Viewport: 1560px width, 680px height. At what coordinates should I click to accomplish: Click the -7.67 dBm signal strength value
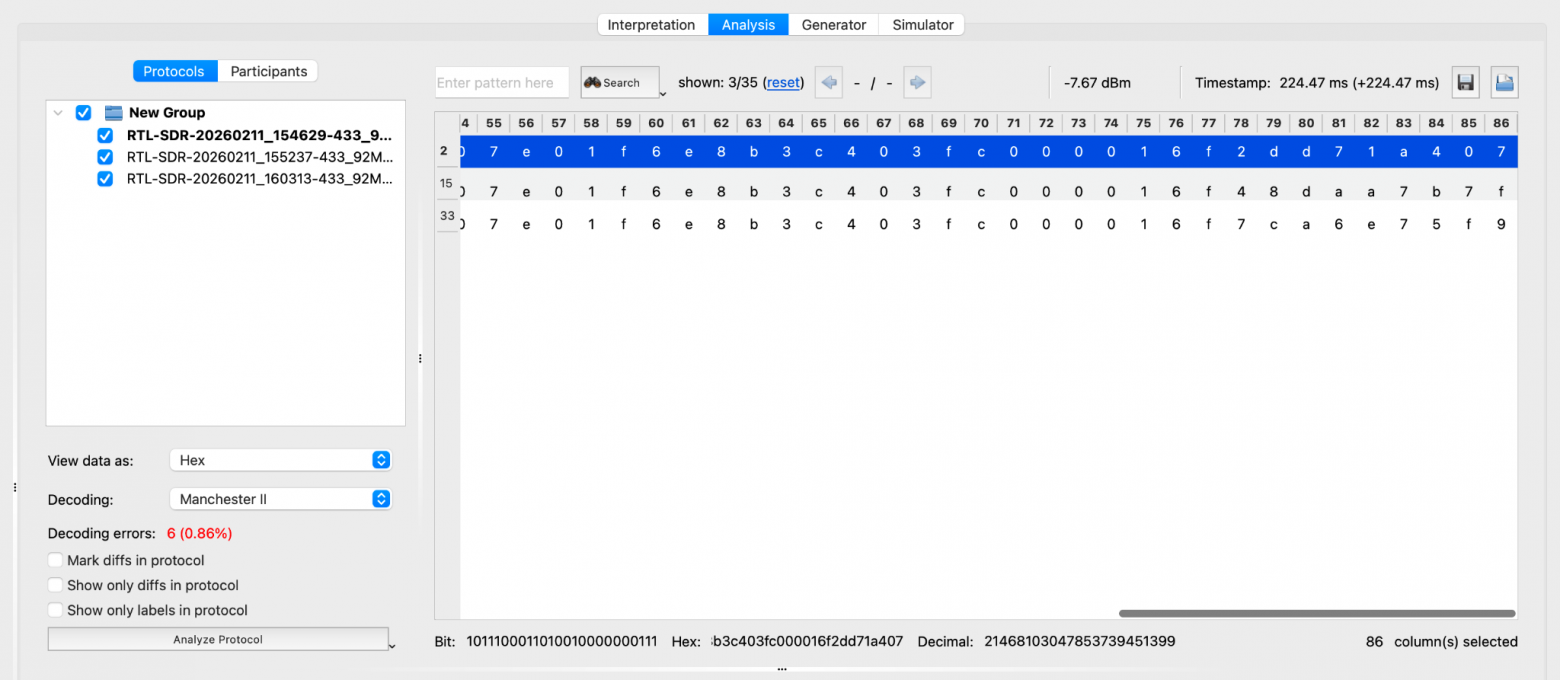click(1097, 83)
